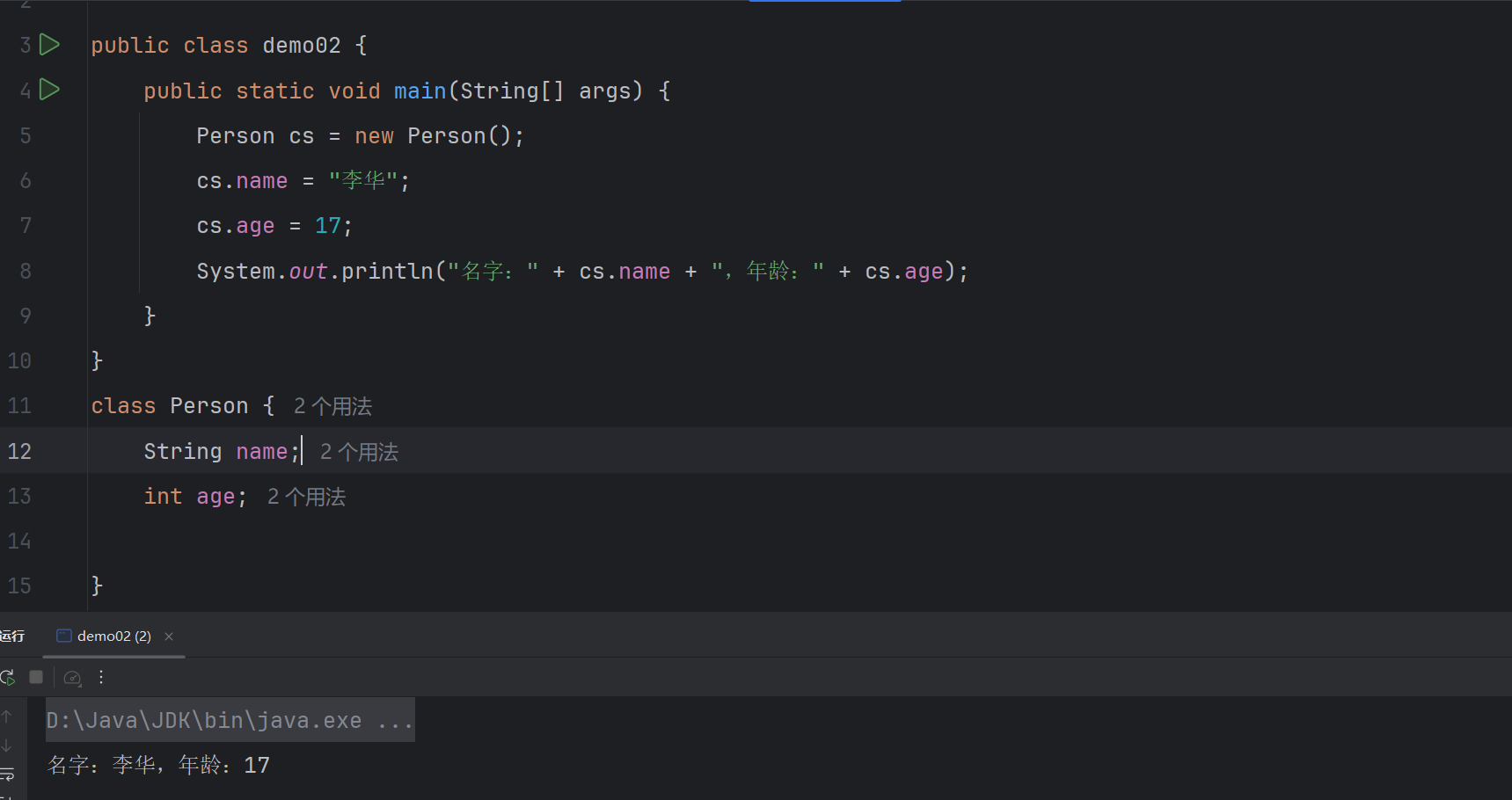Click the cs variable declaration on line 5
This screenshot has height=800, width=1512.
[x=302, y=136]
